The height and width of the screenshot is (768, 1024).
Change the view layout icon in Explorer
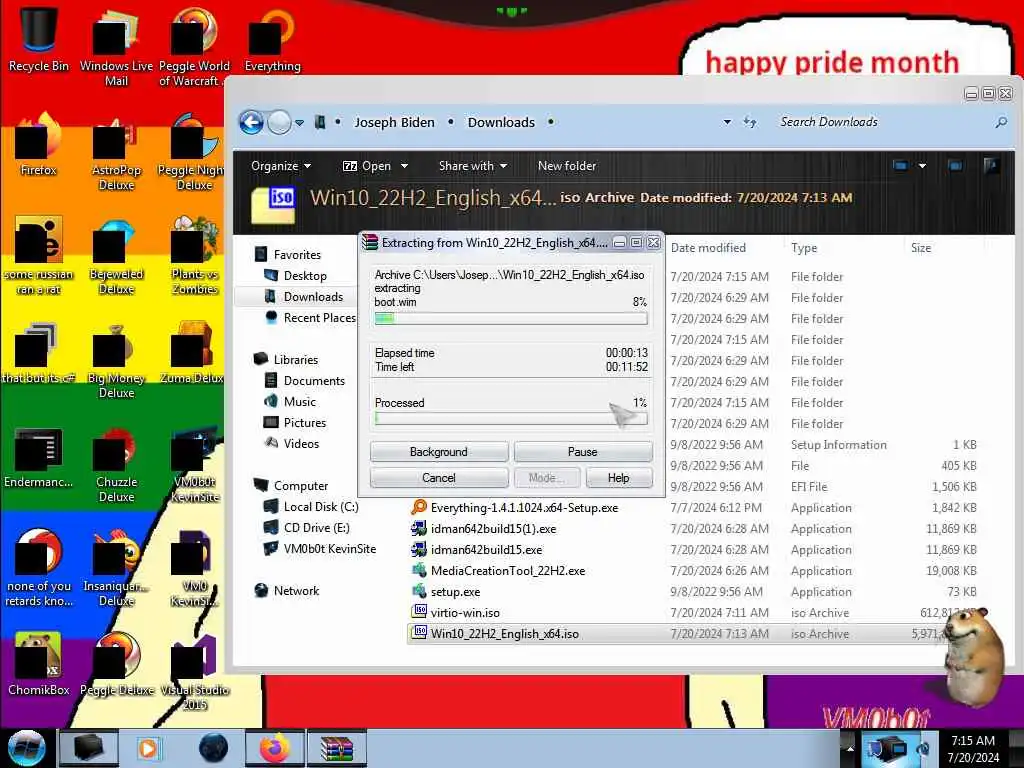[901, 166]
